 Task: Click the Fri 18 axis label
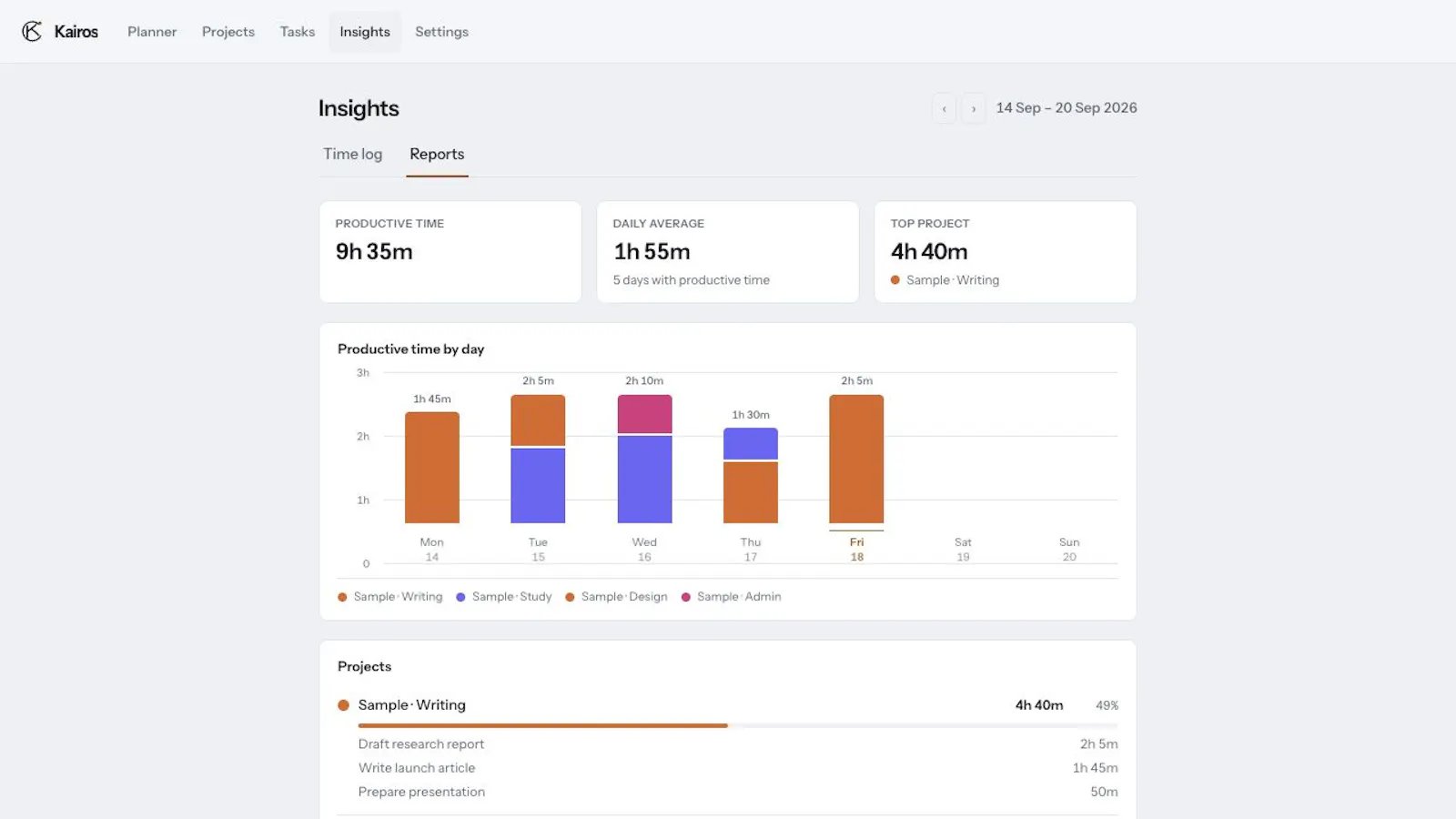[x=856, y=549]
